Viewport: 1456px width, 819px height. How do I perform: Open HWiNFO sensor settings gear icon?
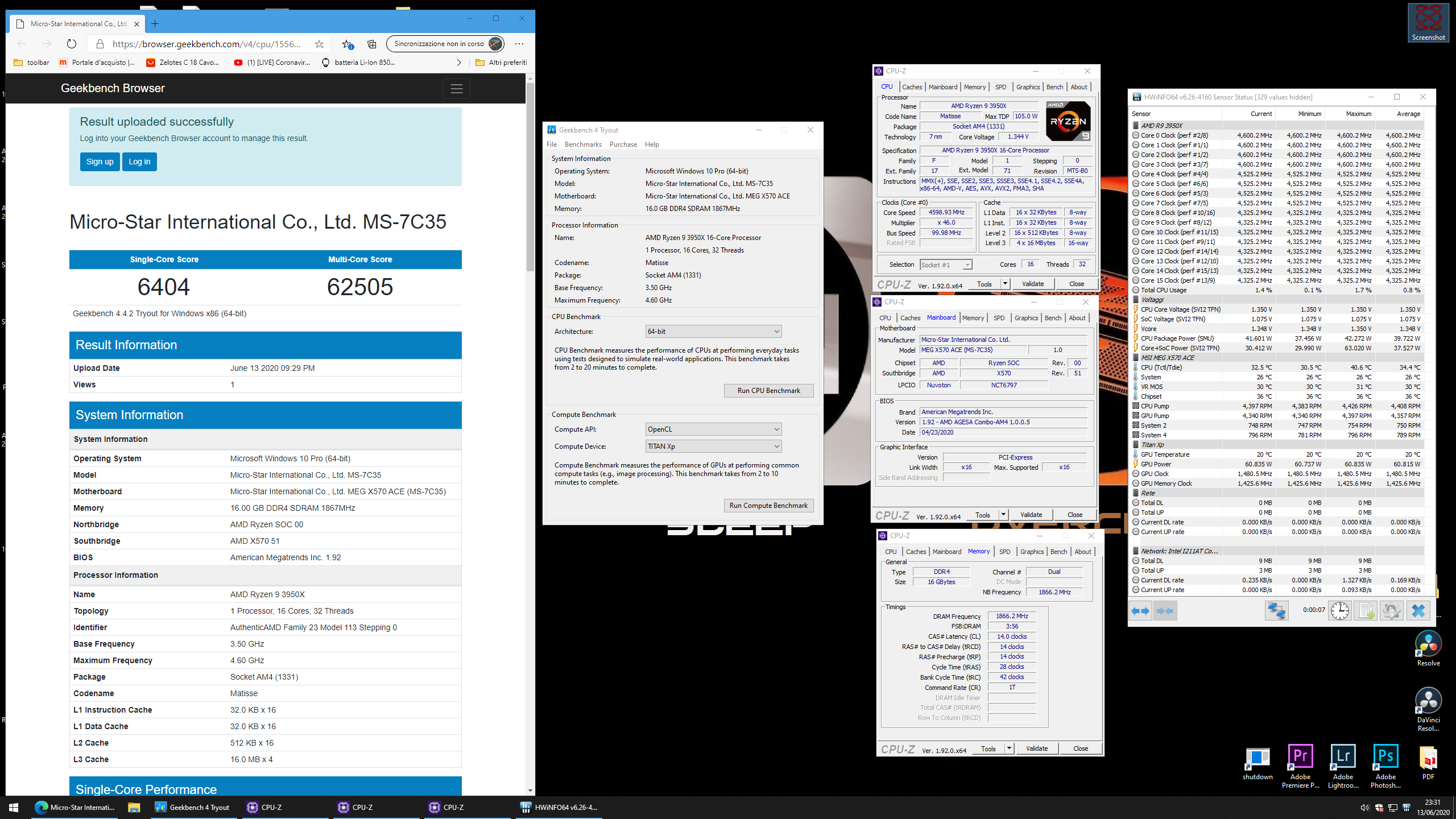pyautogui.click(x=1391, y=611)
